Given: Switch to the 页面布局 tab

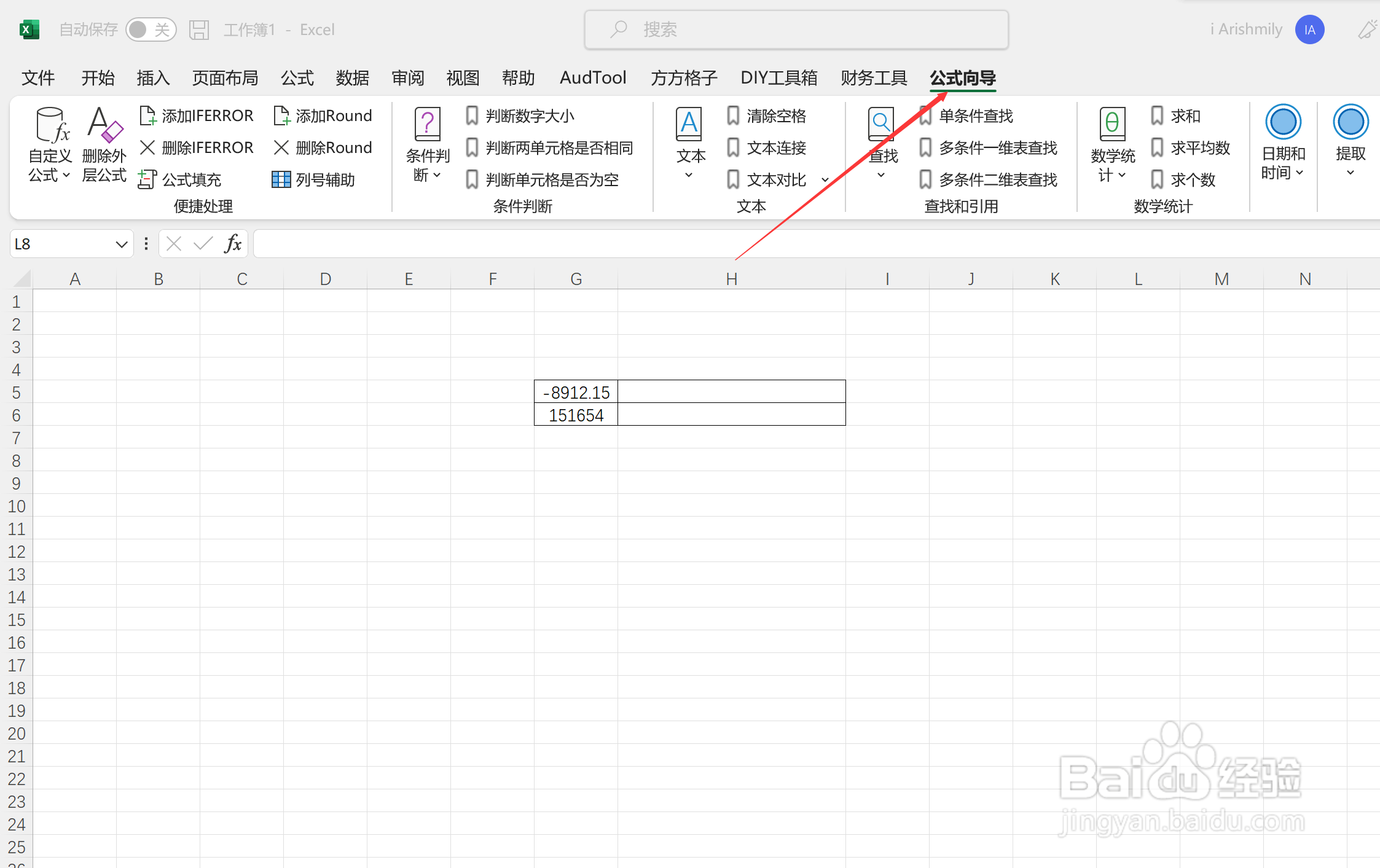Looking at the screenshot, I should point(225,78).
